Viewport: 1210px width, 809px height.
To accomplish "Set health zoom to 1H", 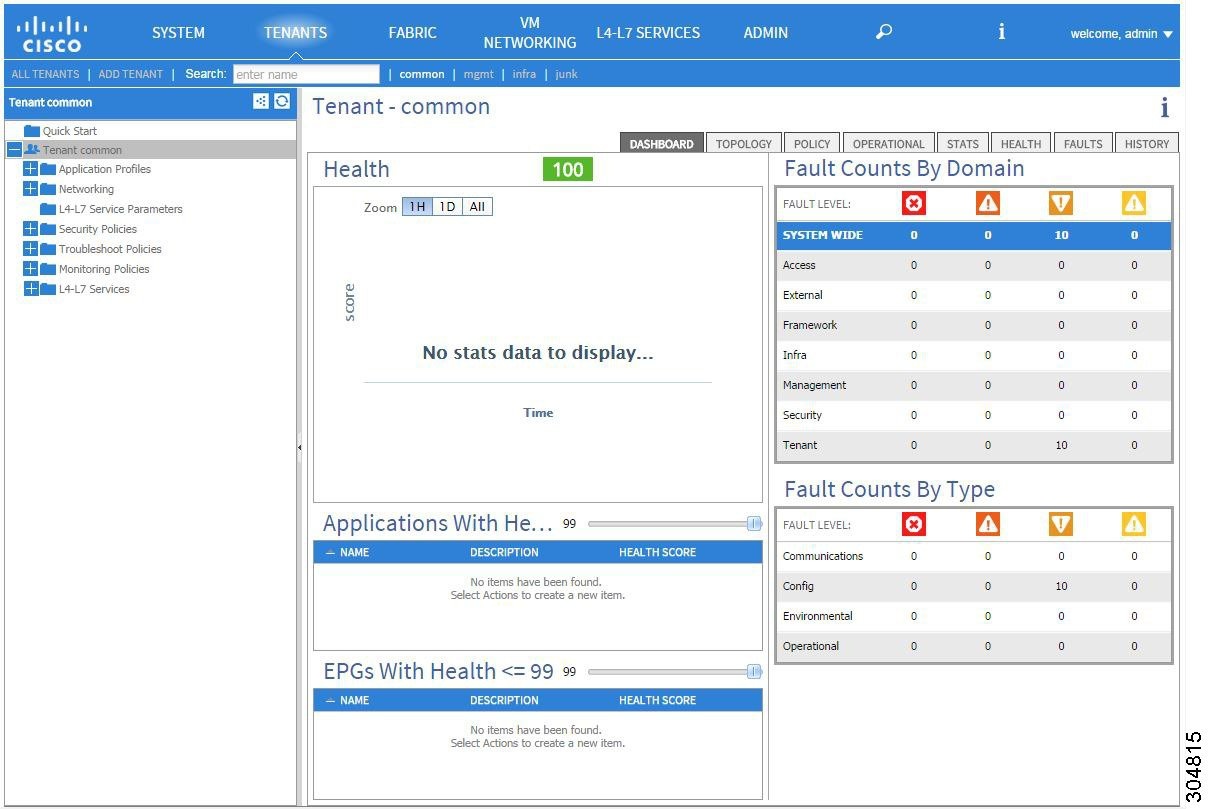I will (417, 207).
